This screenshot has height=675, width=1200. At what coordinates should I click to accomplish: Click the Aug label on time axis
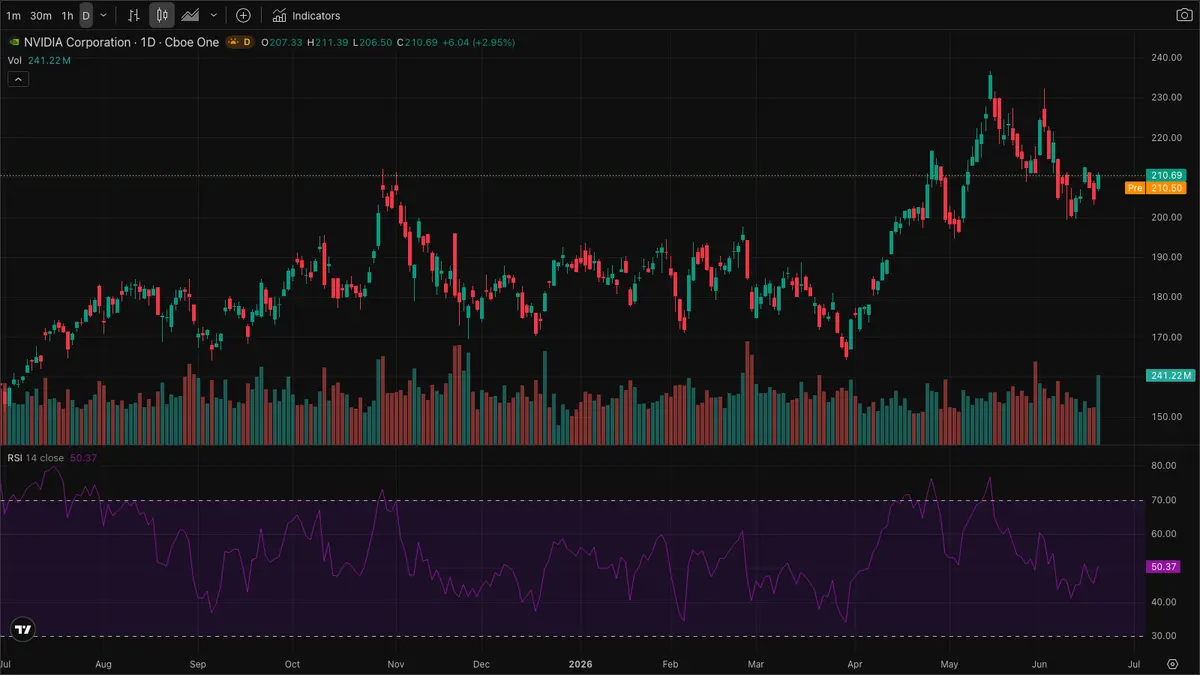tap(103, 663)
